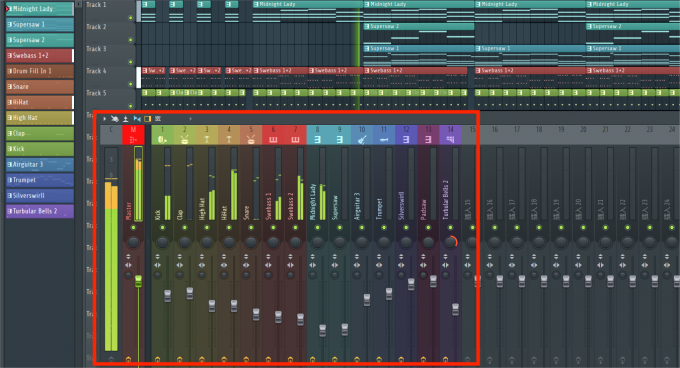The image size is (680, 368).
Task: Click the downward-arrow icon in the mixer toolbar
Action: coord(125,118)
